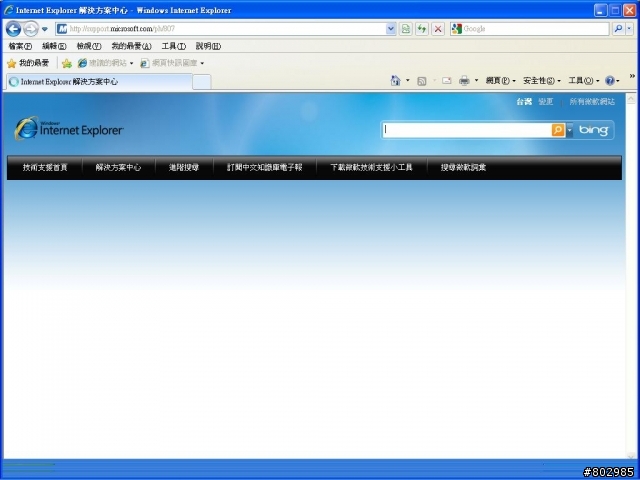The height and width of the screenshot is (480, 640).
Task: Open the 安全性(S) command bar menu
Action: (542, 81)
